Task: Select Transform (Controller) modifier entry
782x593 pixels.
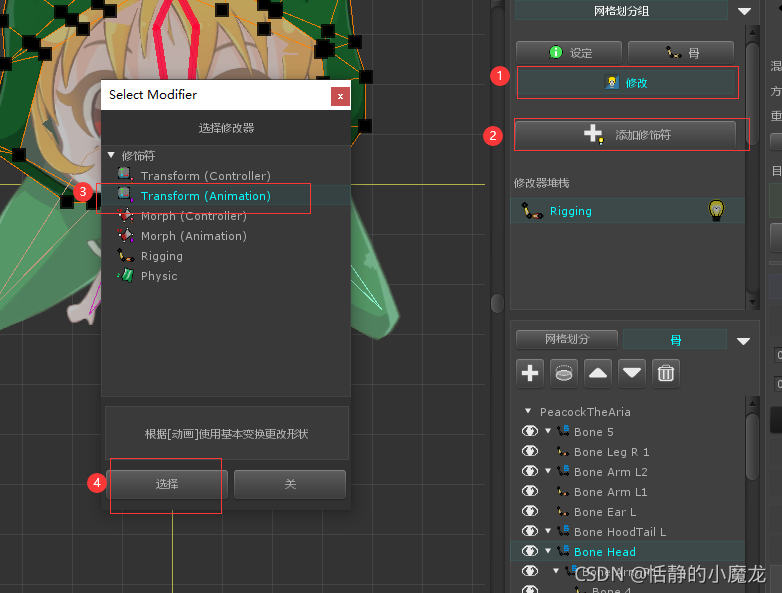Action: click(205, 176)
